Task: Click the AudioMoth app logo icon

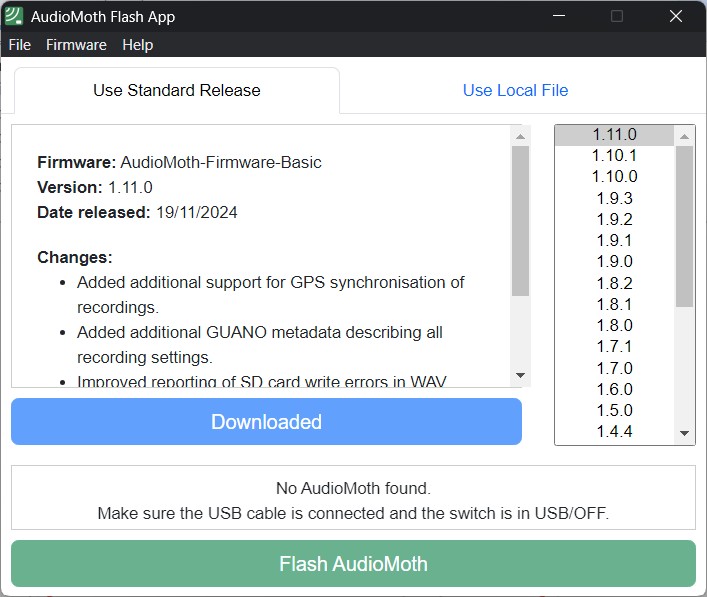Action: pos(14,16)
